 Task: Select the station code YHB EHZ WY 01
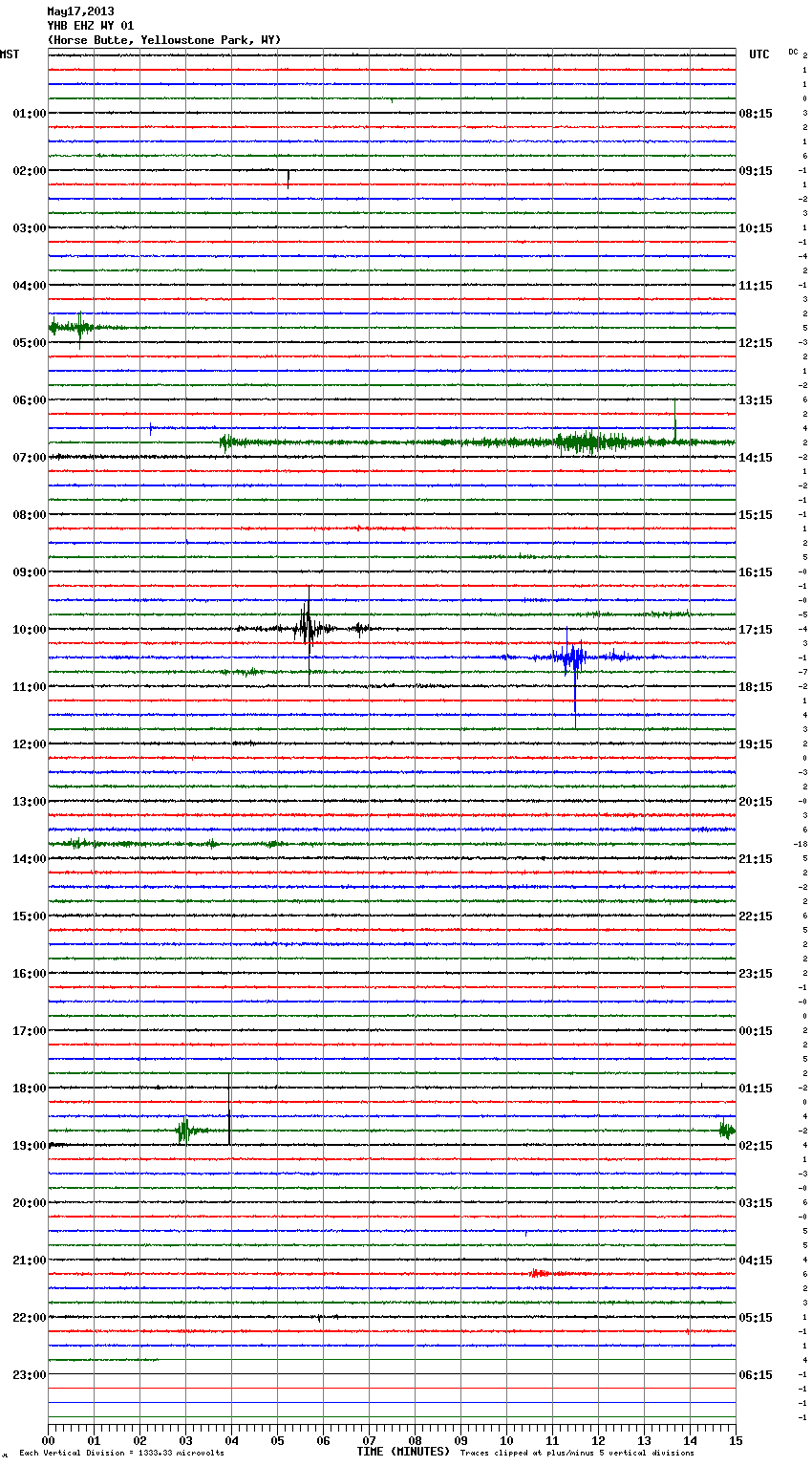click(91, 26)
